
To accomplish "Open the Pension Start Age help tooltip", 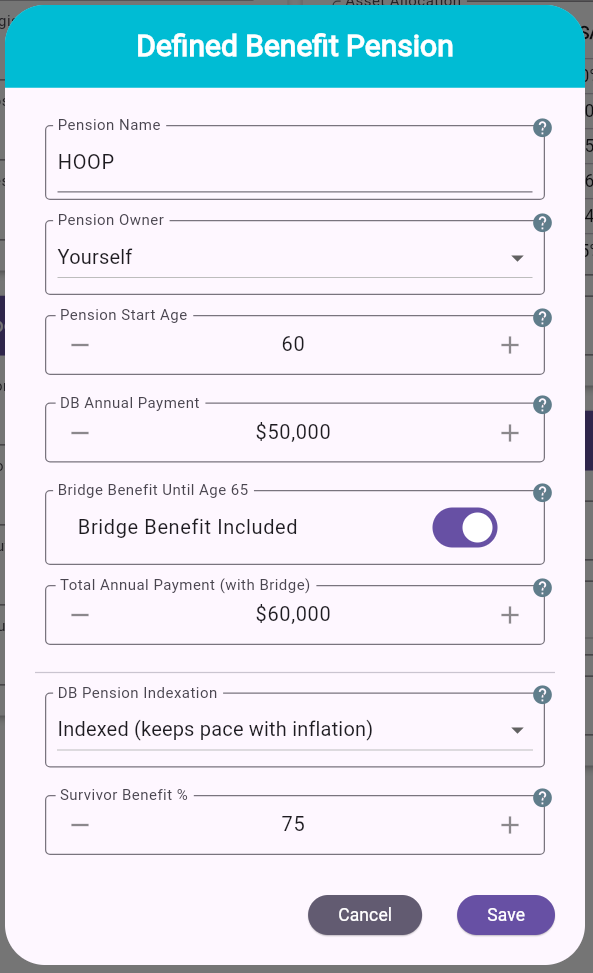I will coord(542,318).
